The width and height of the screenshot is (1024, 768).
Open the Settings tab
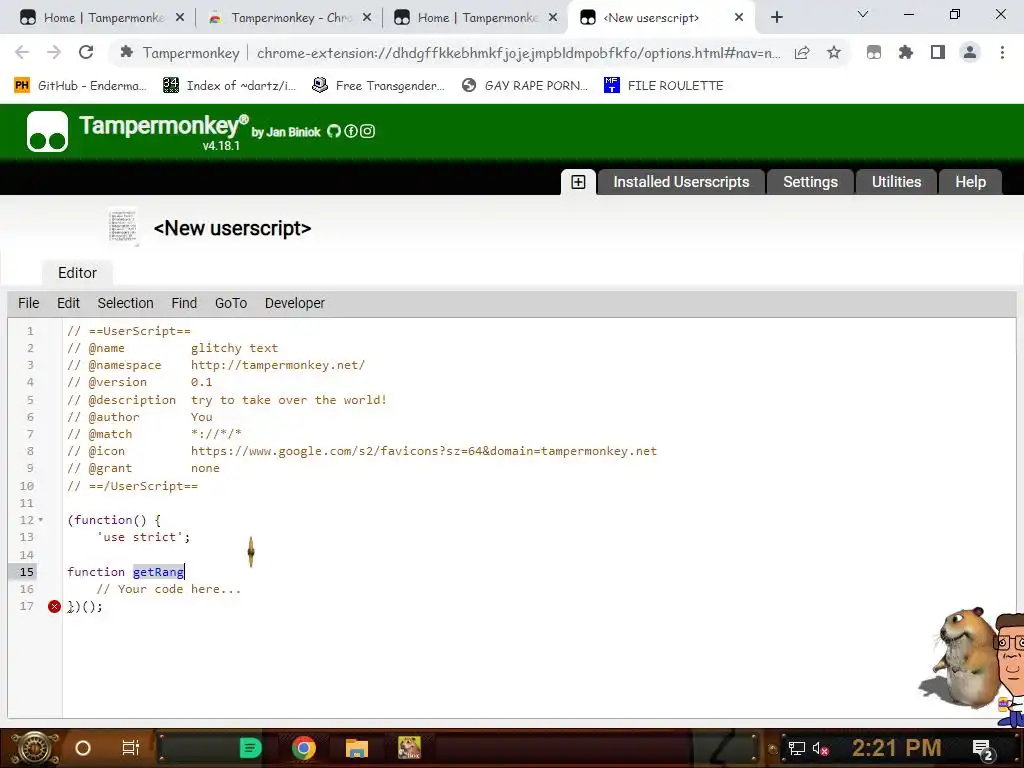(810, 182)
